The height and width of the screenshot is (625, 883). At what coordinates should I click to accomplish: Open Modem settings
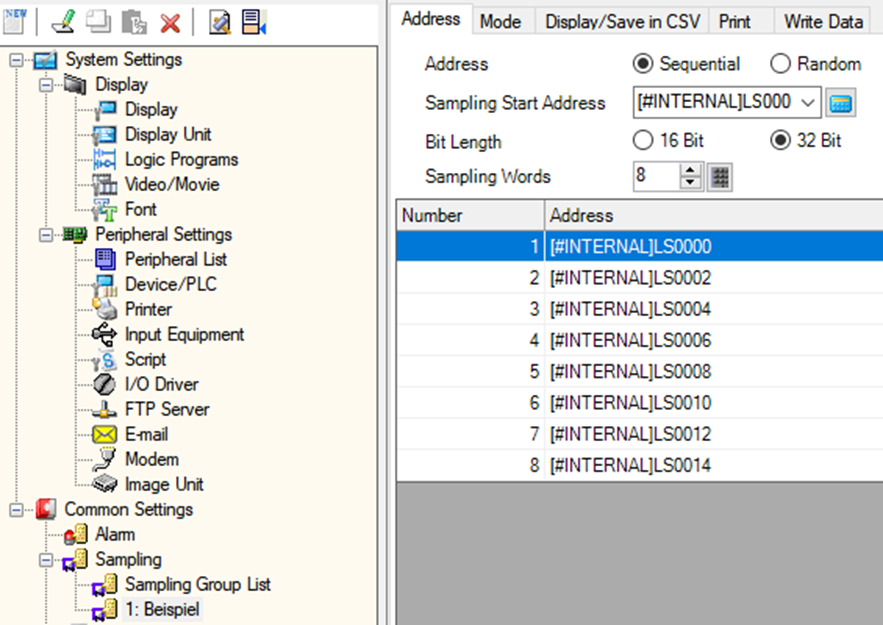tap(151, 459)
